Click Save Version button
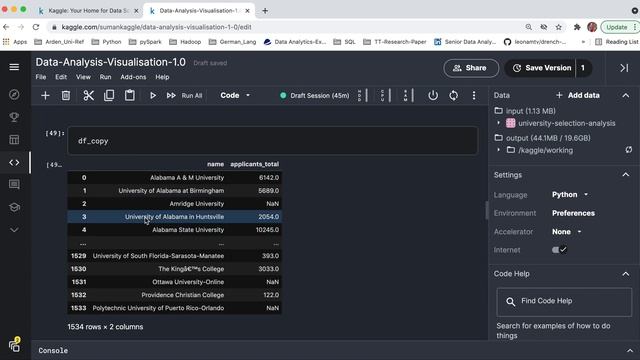640x360 pixels. point(541,68)
